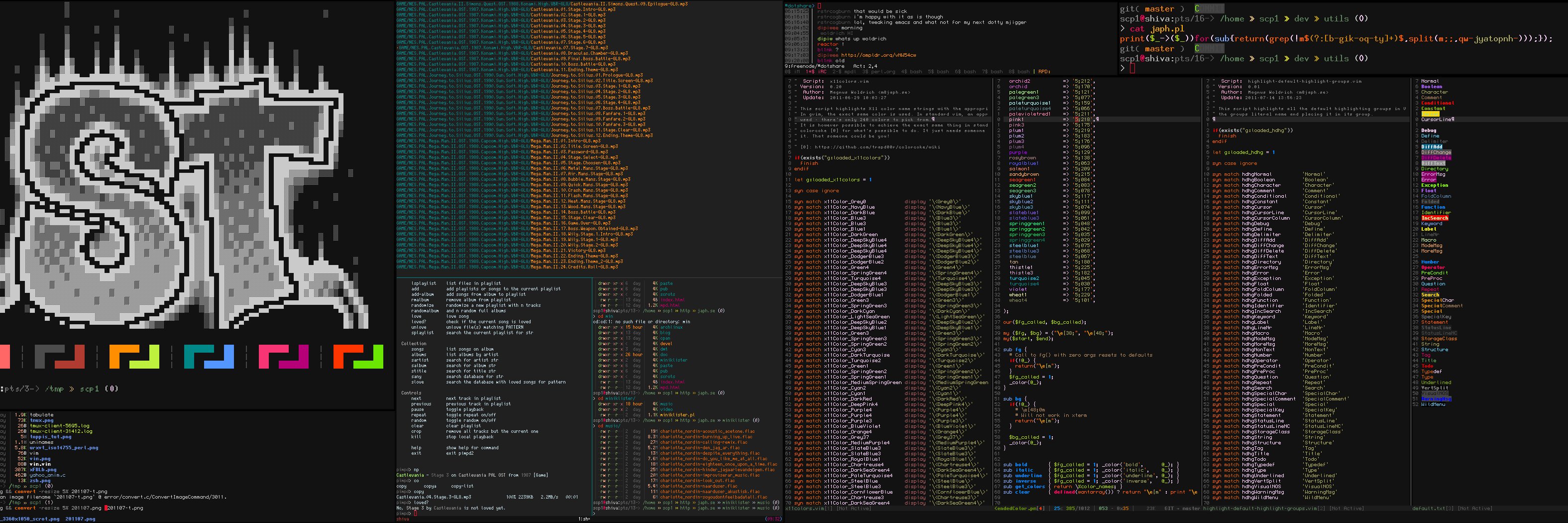The width and height of the screenshot is (1568, 523).
Task: Click the 'hdhgBoolean' syn match line
Action: 1271,180
